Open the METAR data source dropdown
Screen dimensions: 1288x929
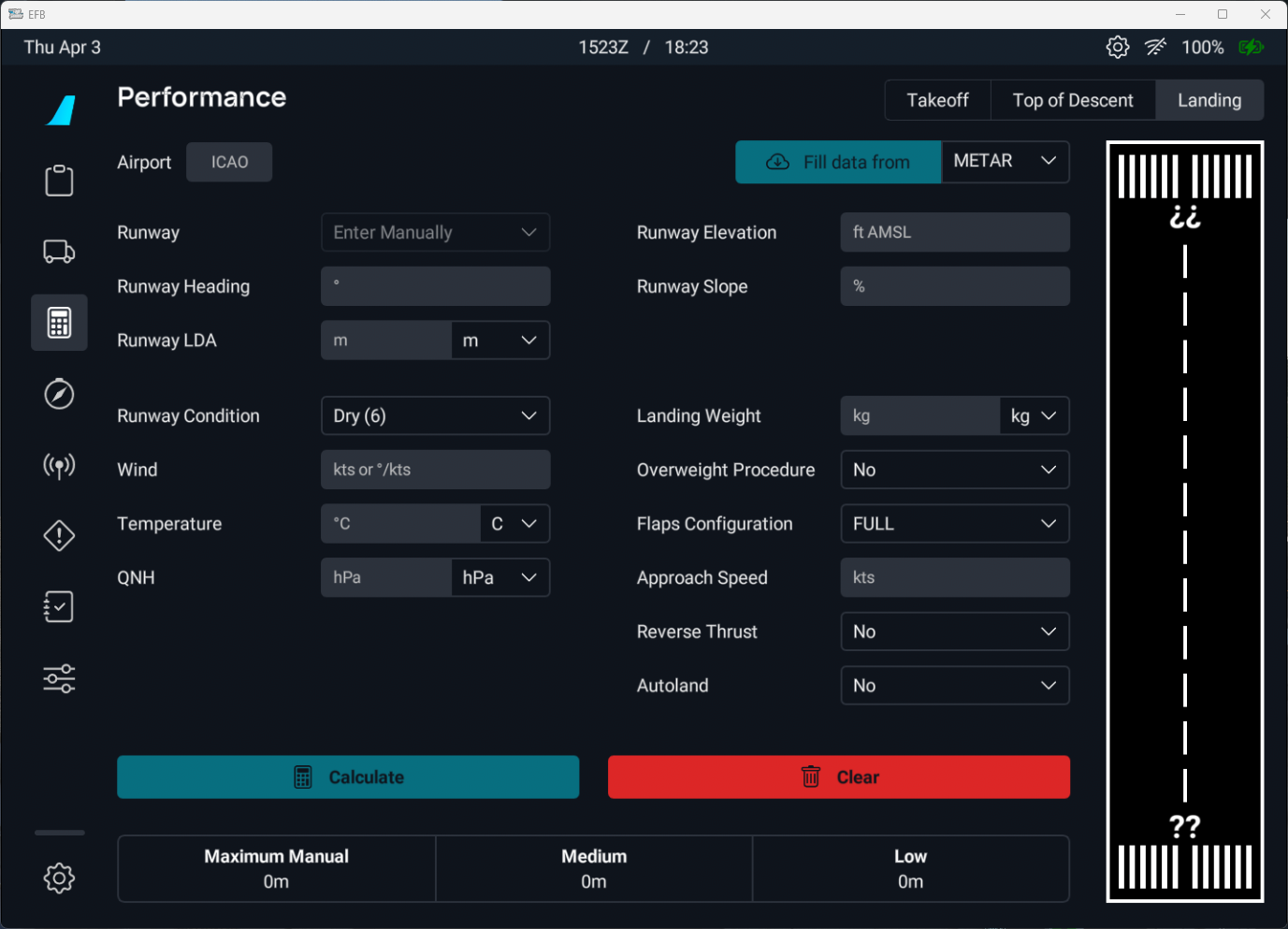1005,162
